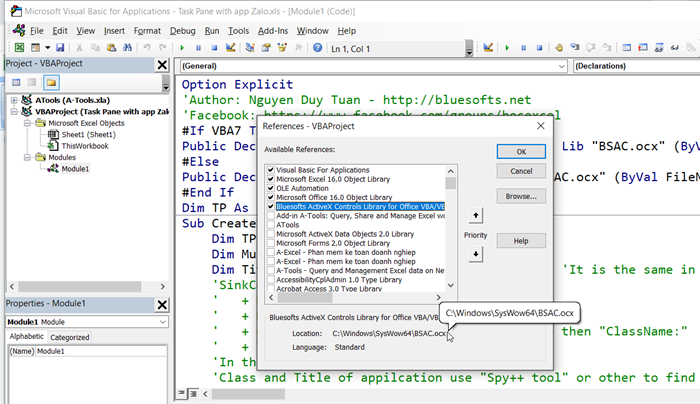Viewport: 700px width, 404px height.
Task: Move reference priority down with arrow button
Action: (475, 253)
